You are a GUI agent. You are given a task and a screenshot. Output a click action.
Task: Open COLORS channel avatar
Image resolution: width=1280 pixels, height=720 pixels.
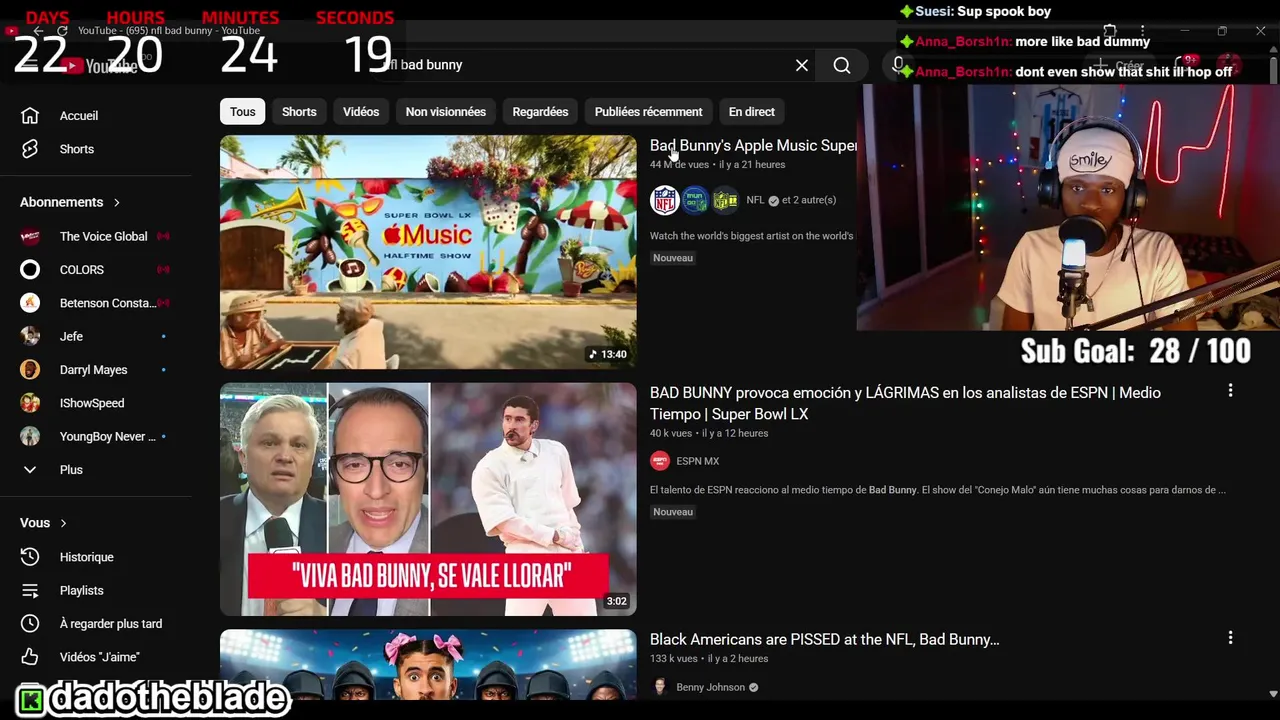[30, 270]
